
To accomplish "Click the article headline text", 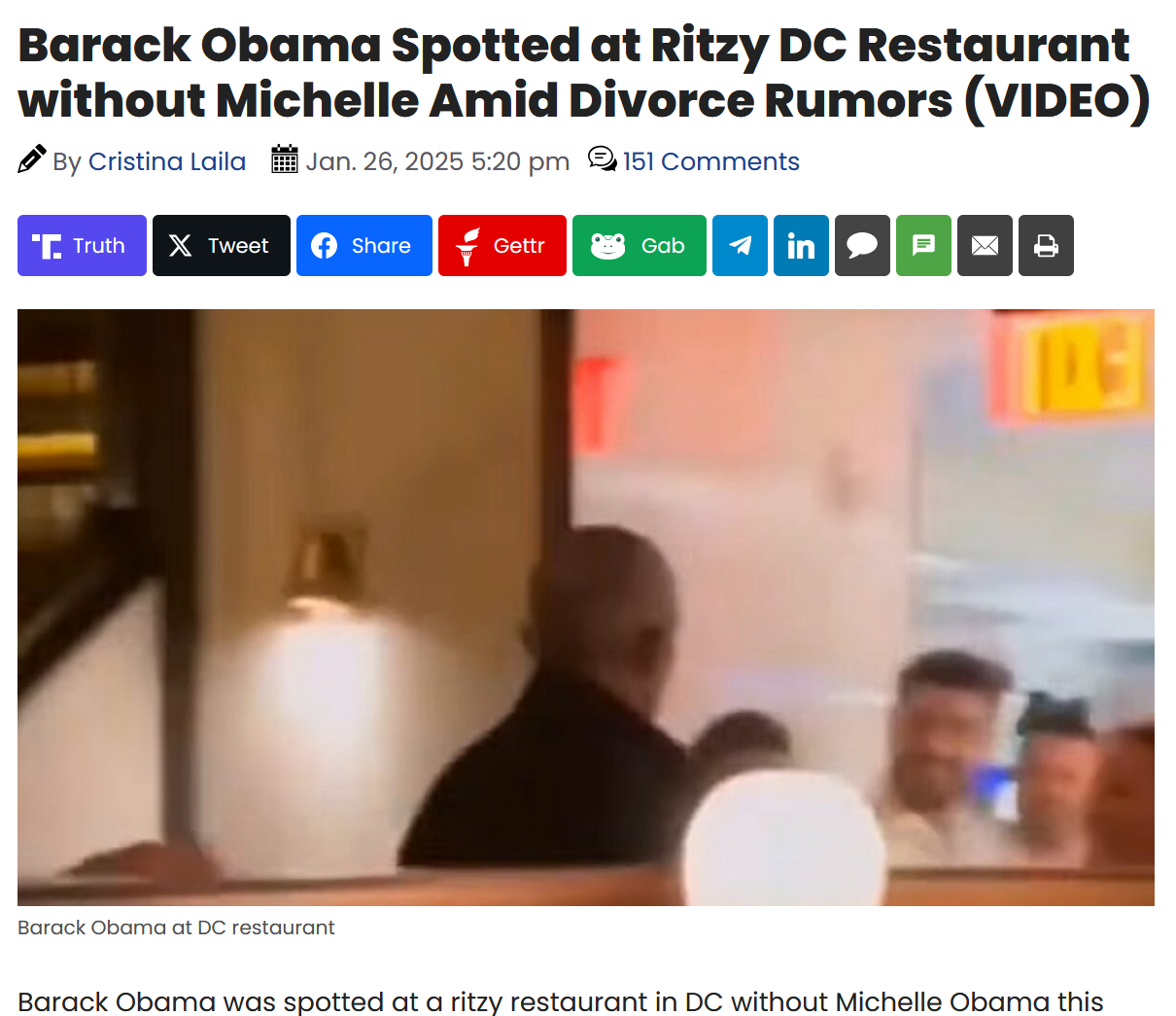I will tap(584, 73).
